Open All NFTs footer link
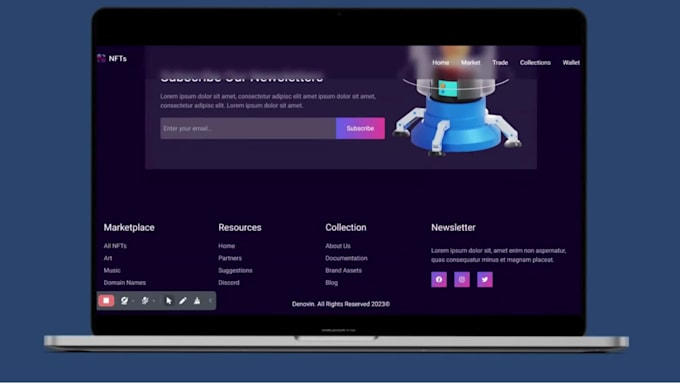680x383 pixels. pyautogui.click(x=115, y=246)
